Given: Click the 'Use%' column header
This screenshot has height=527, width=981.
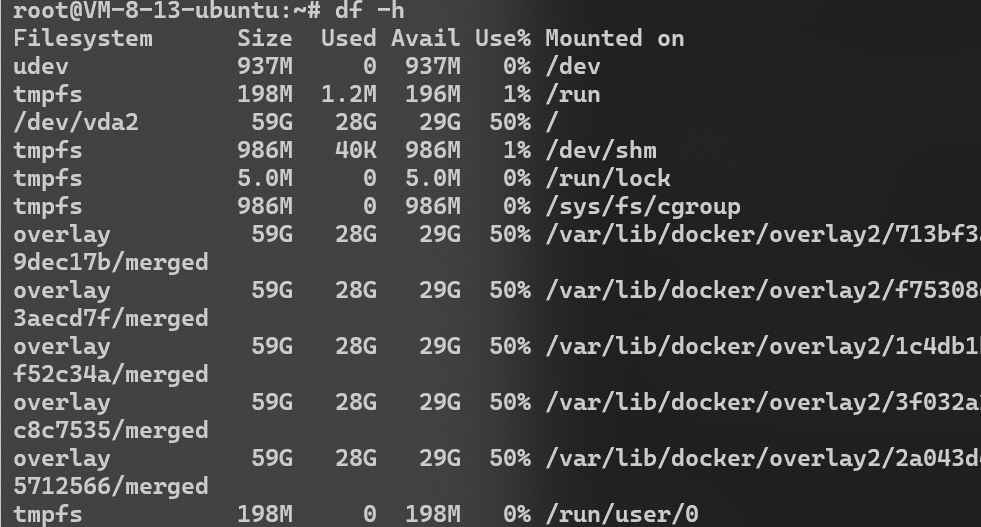Looking at the screenshot, I should pyautogui.click(x=502, y=39).
